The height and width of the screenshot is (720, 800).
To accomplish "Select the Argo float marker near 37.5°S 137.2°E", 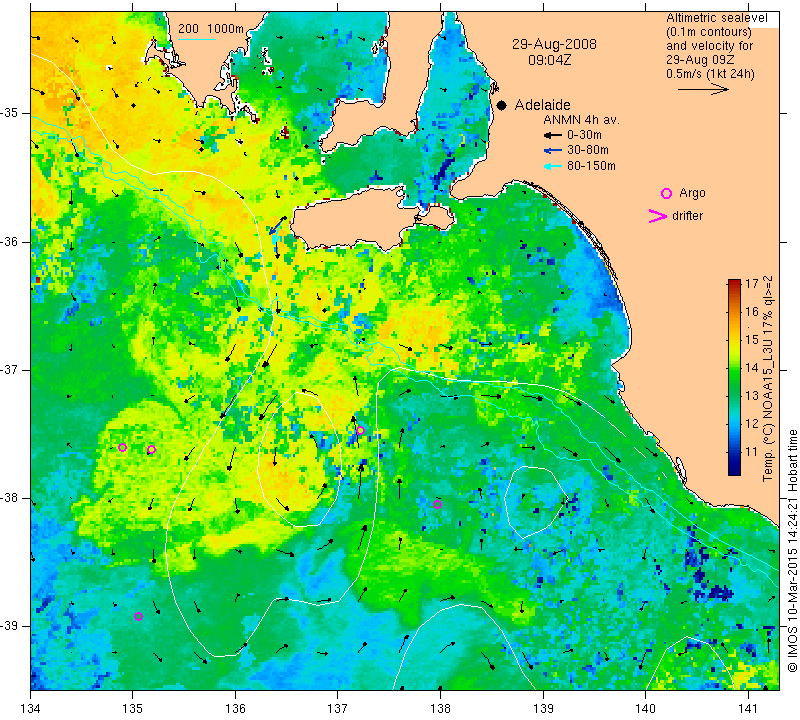I will (360, 430).
